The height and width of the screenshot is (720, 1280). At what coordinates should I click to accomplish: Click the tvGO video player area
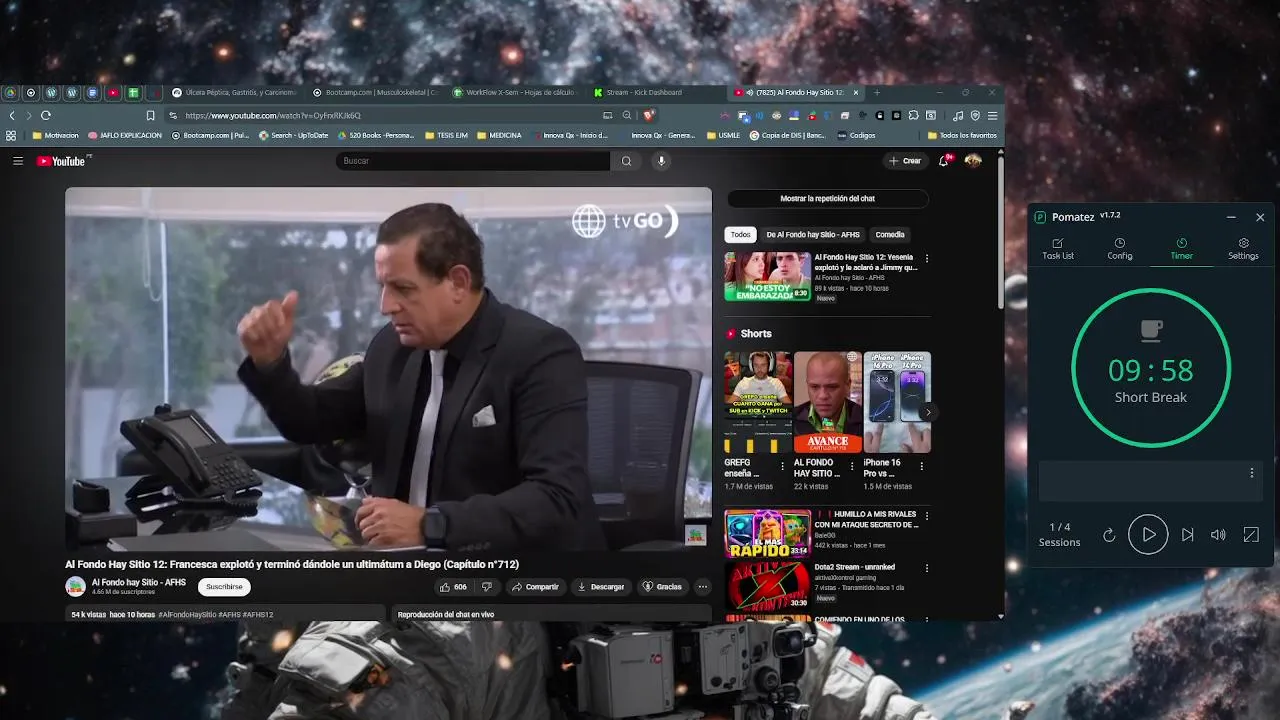coord(388,368)
